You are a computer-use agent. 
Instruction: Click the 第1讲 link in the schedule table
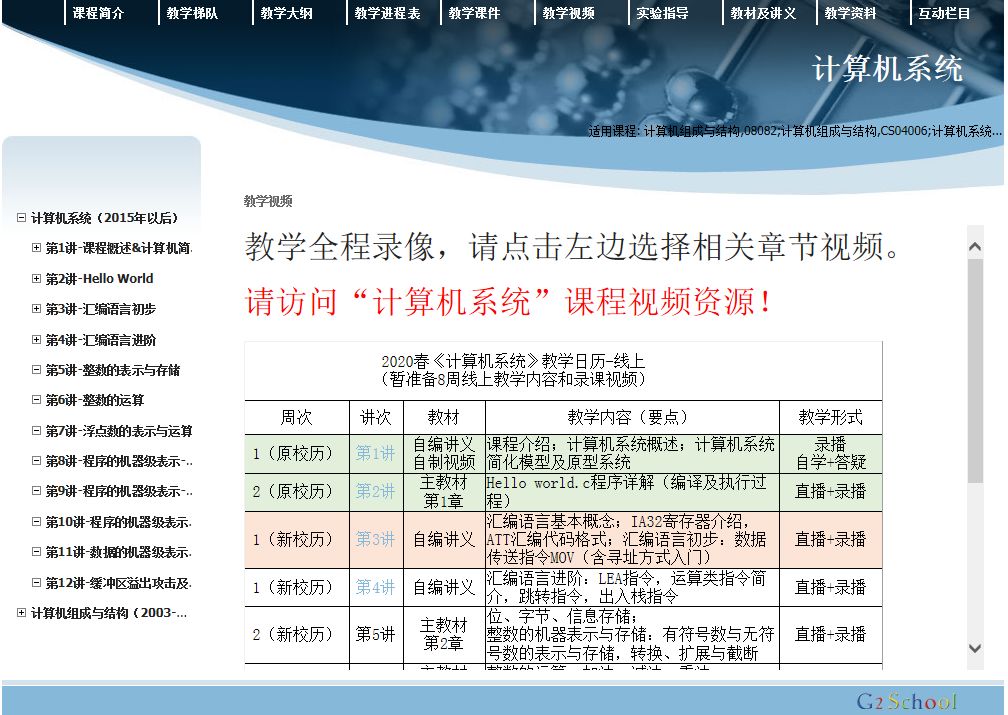(x=375, y=453)
